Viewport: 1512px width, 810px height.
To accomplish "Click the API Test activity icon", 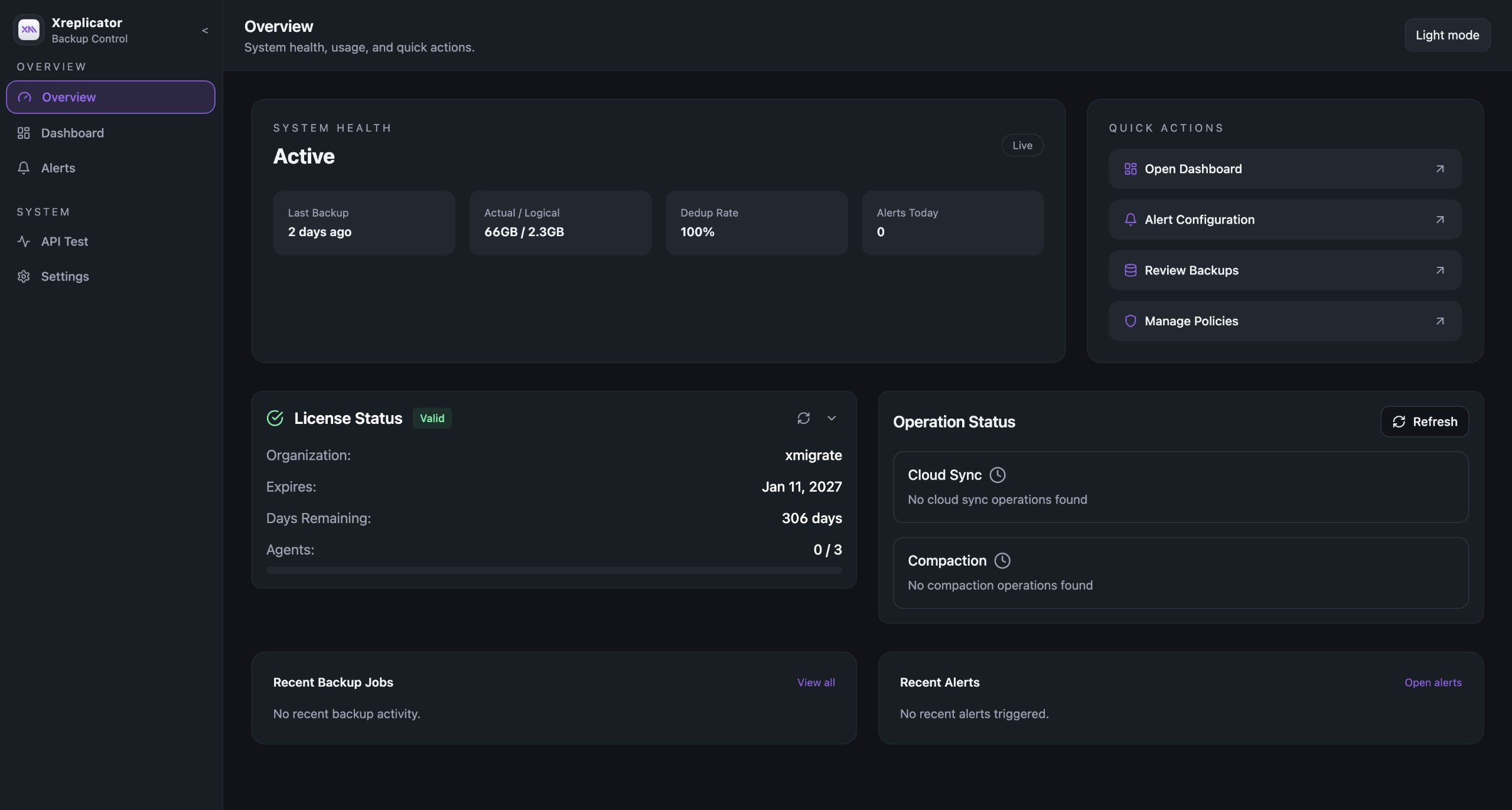I will (24, 241).
